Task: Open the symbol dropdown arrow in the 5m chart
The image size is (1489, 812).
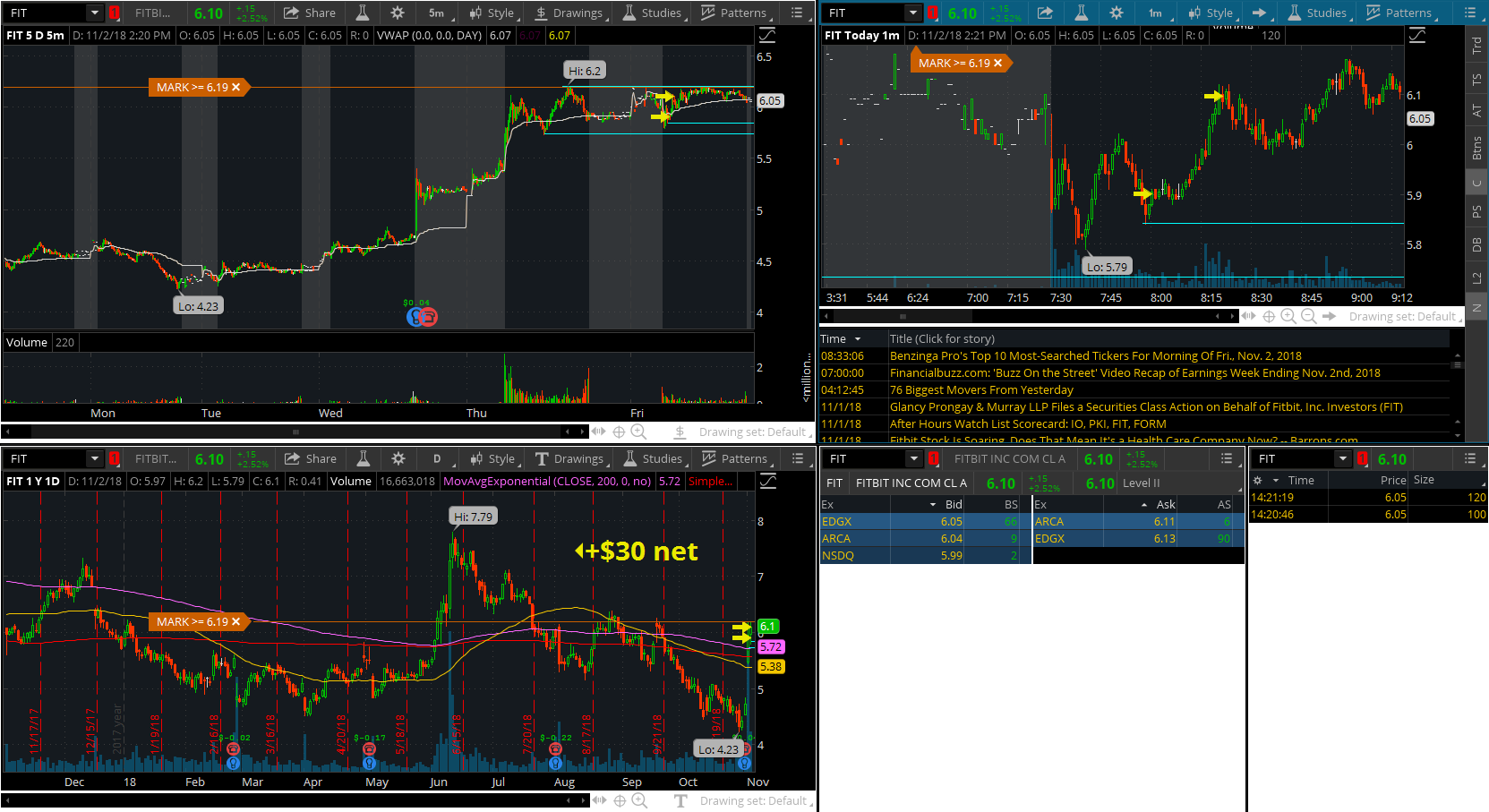Action: click(x=94, y=13)
